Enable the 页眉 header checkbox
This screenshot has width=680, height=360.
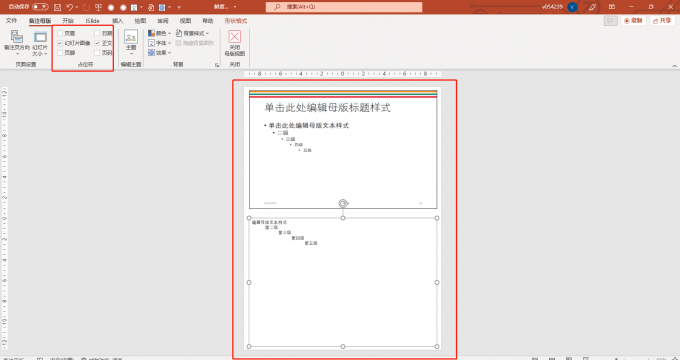click(60, 33)
